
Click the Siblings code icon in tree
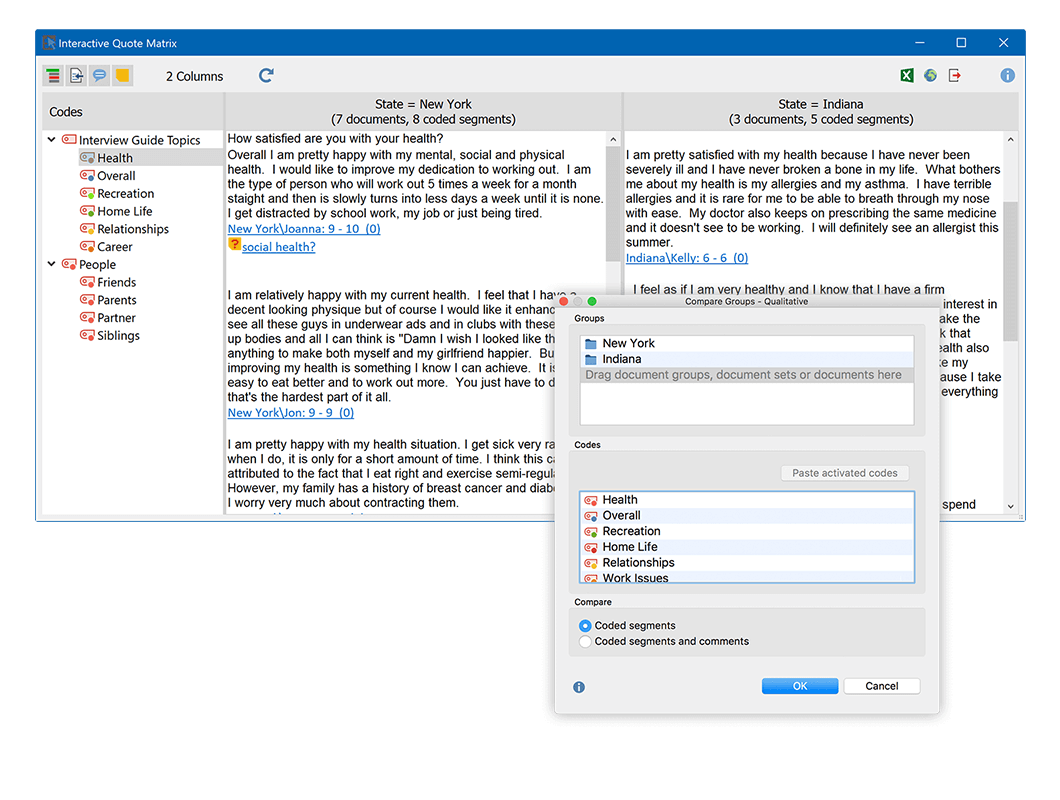(87, 335)
